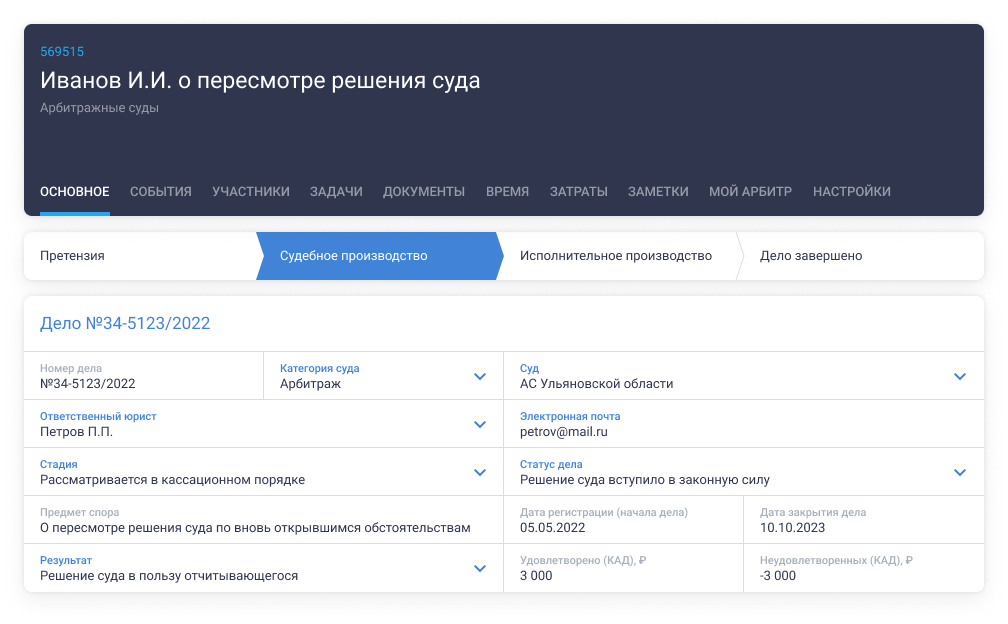Click the Дата закрытия дела field 10.10.2023

[864, 520]
